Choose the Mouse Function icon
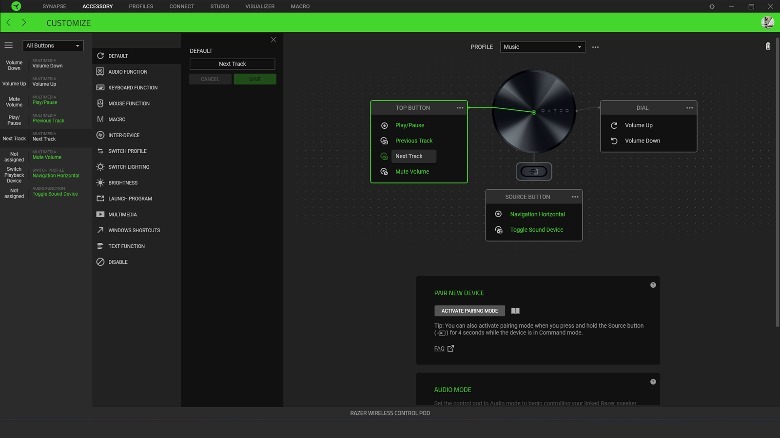Image resolution: width=780 pixels, height=438 pixels. [100, 103]
